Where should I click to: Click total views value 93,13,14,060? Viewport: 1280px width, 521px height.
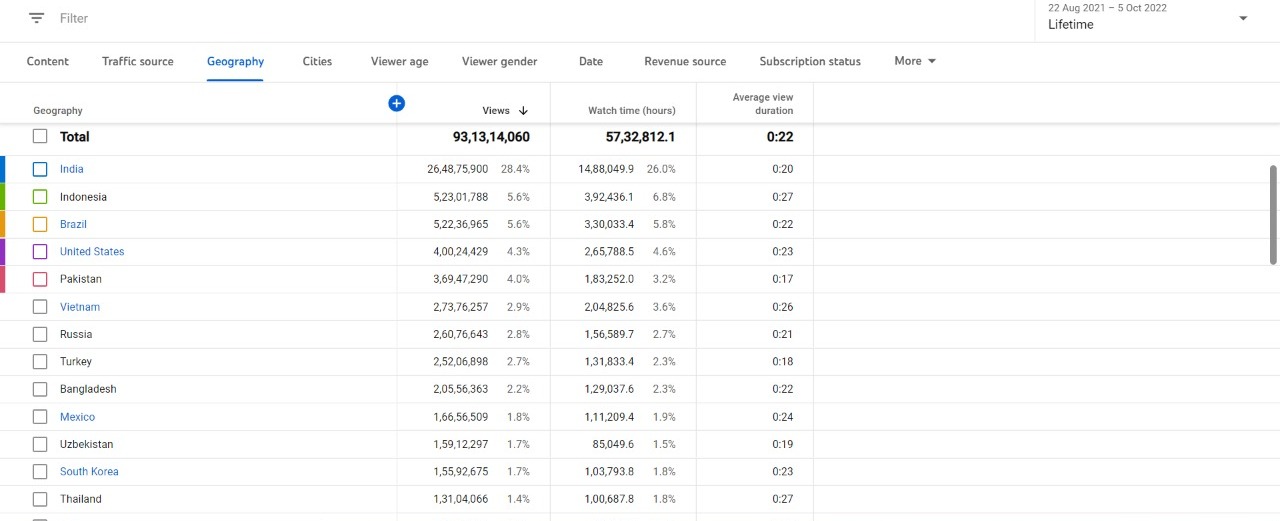[491, 137]
